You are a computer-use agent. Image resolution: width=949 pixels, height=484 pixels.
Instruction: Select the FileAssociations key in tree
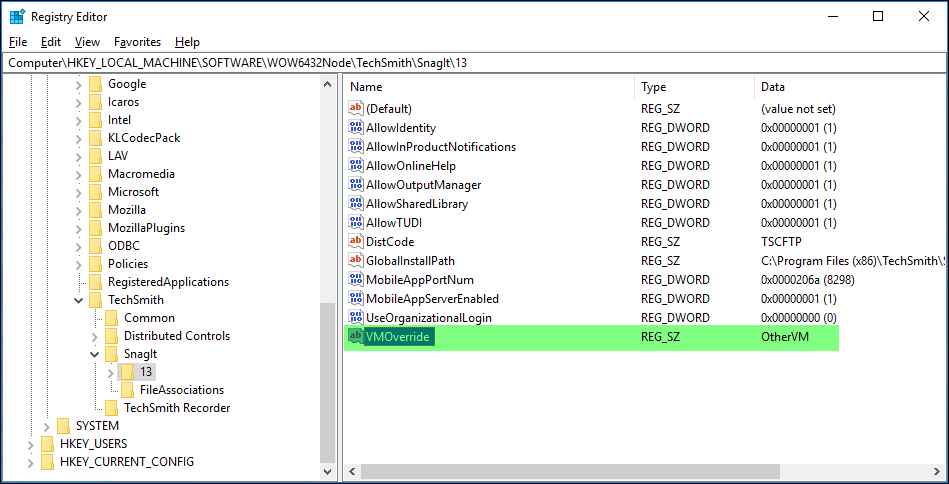point(181,390)
